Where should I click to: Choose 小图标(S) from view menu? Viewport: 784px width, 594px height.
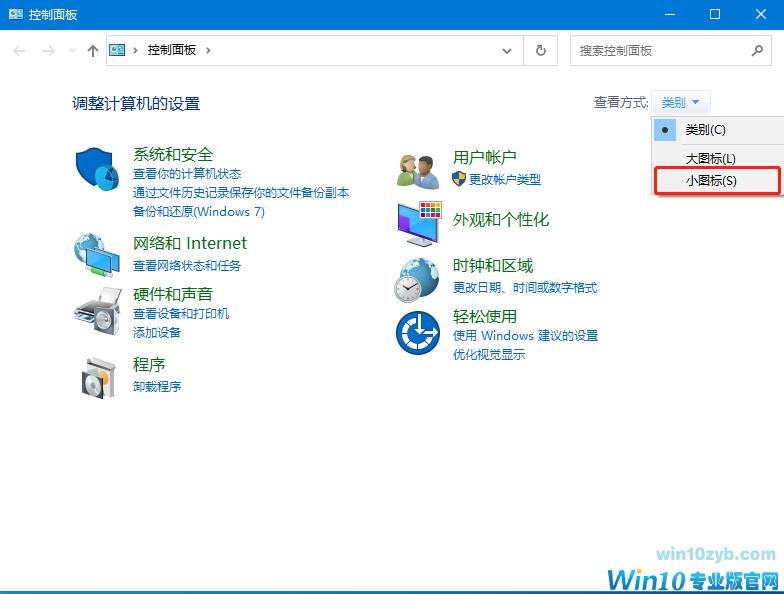[718, 180]
